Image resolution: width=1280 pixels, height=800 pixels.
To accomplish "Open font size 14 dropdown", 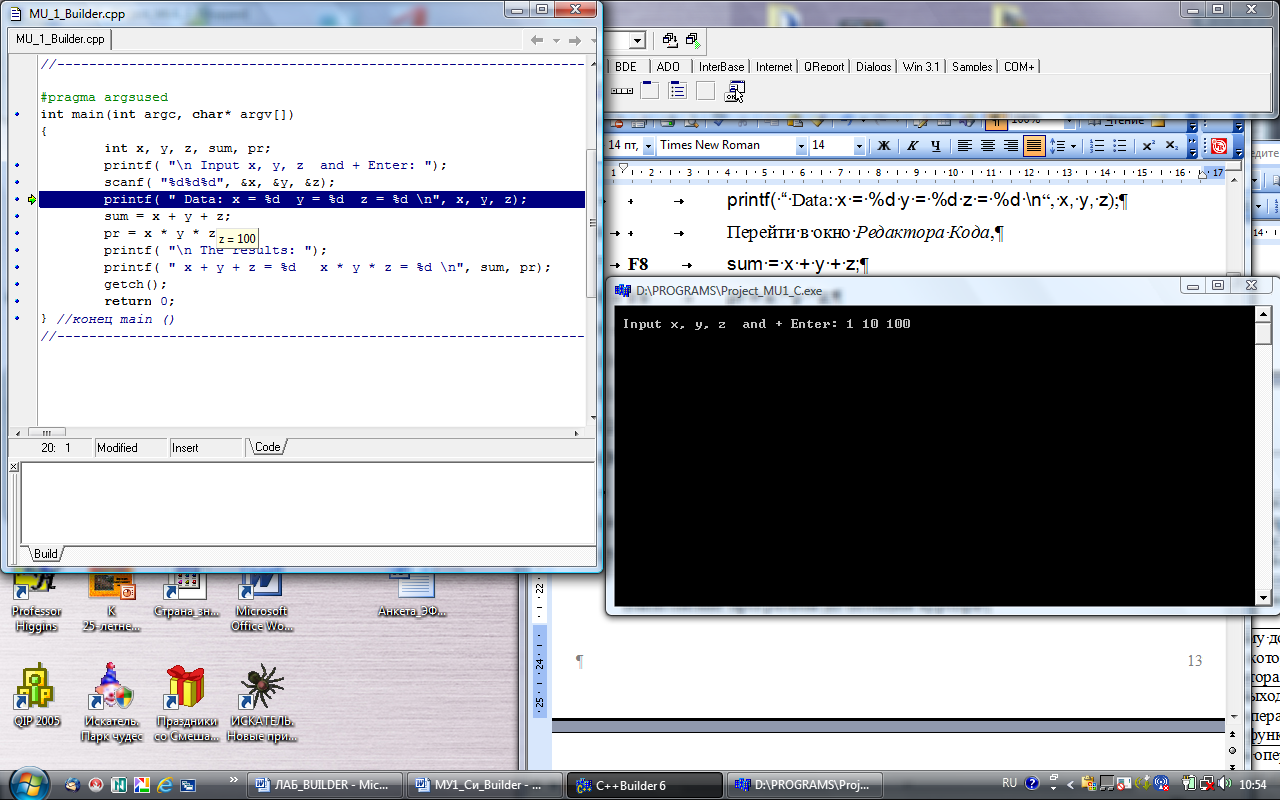I will coord(859,146).
